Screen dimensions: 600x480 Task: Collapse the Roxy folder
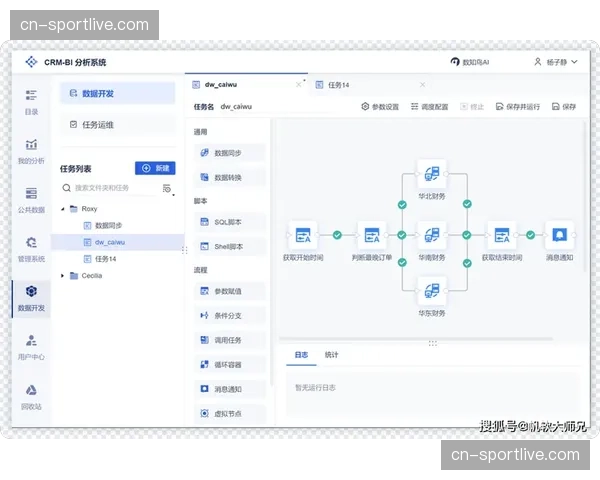tap(63, 209)
